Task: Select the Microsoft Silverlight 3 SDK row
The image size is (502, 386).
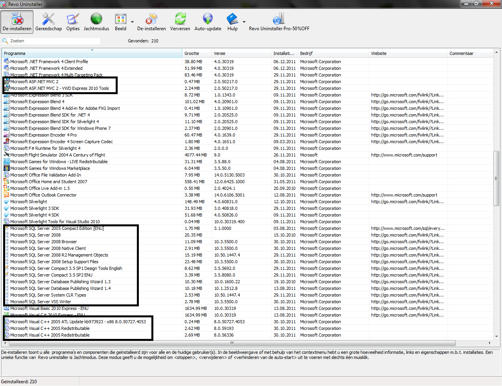Action: coord(34,208)
